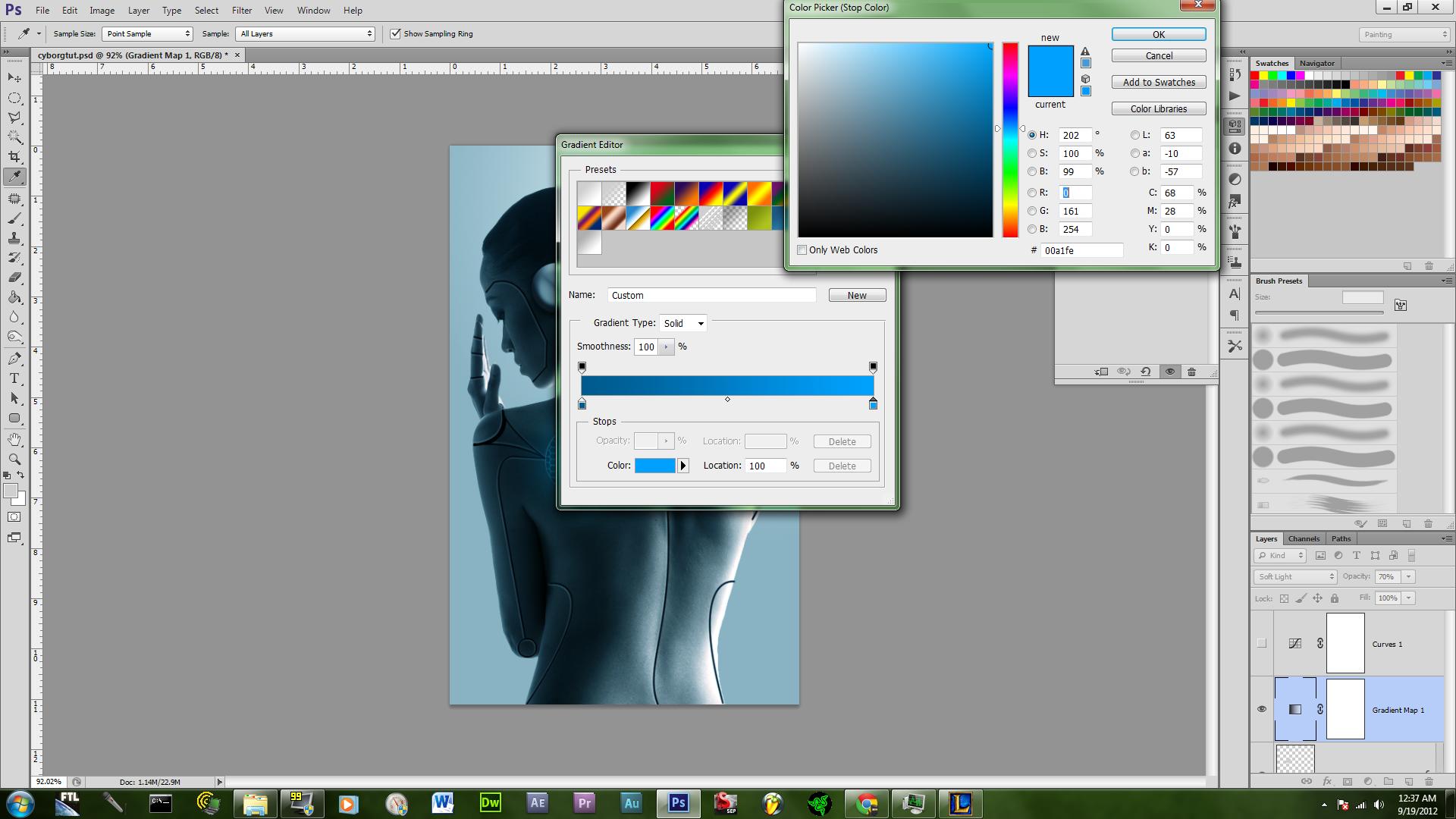Select the Move tool
Image resolution: width=1456 pixels, height=819 pixels.
pos(14,78)
